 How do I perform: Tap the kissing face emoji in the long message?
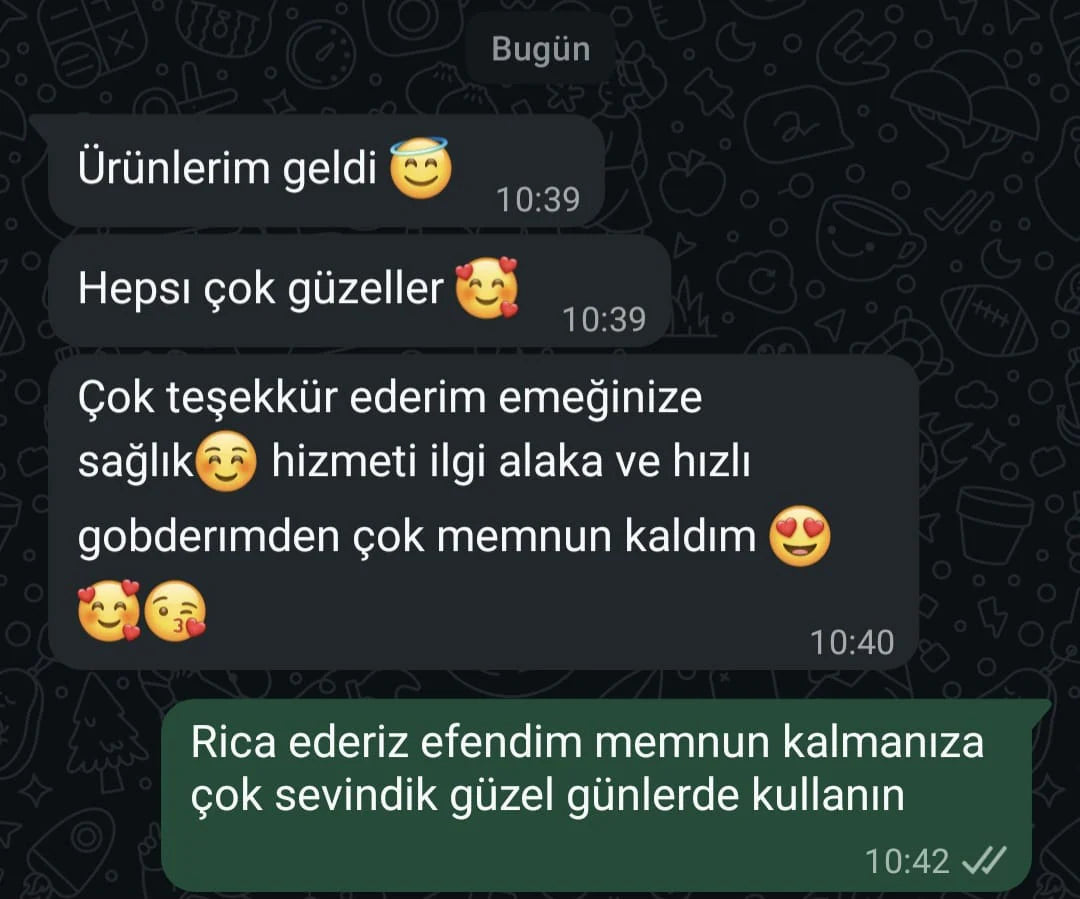[x=176, y=612]
